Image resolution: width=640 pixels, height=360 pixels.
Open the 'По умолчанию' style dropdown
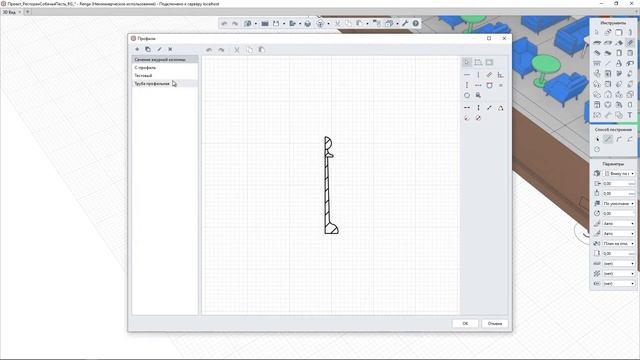click(619, 203)
